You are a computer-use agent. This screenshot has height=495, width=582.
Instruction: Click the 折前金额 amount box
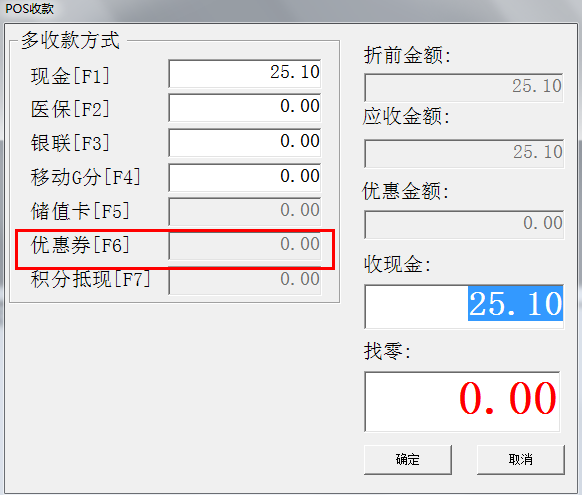[x=464, y=88]
